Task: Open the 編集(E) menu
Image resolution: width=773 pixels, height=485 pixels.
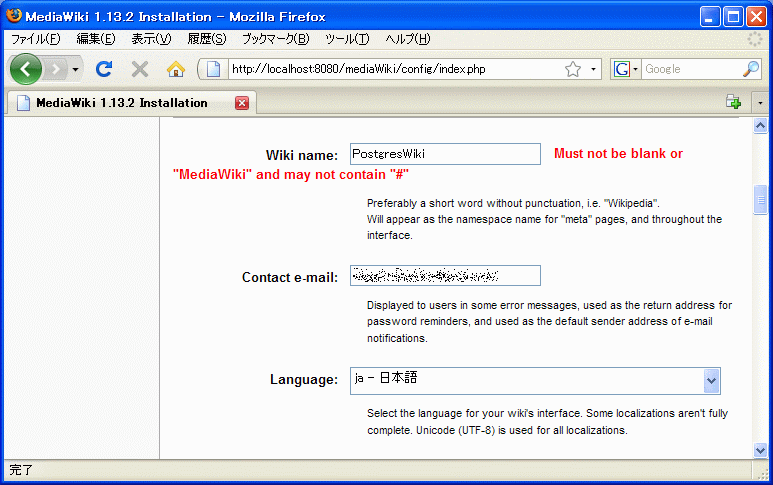Action: 96,39
